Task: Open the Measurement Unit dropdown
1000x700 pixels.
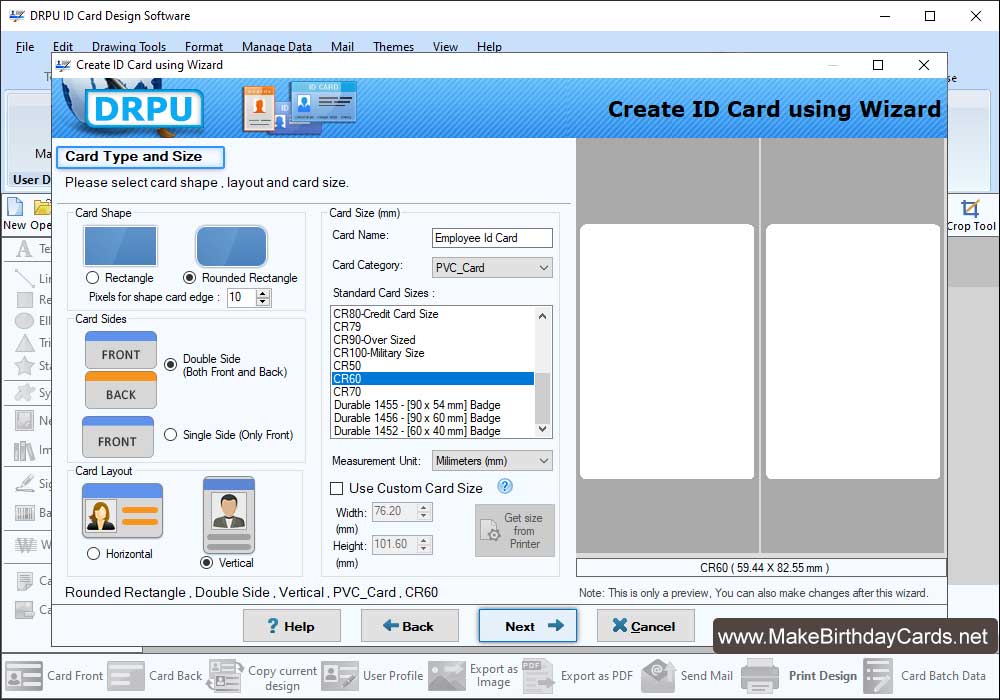Action: click(492, 461)
